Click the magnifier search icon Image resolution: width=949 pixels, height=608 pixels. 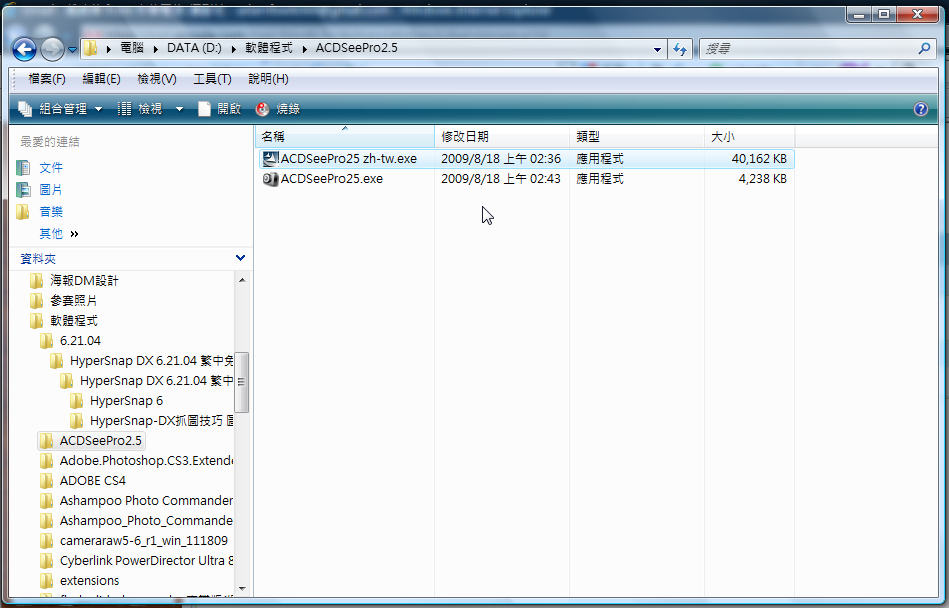[924, 48]
